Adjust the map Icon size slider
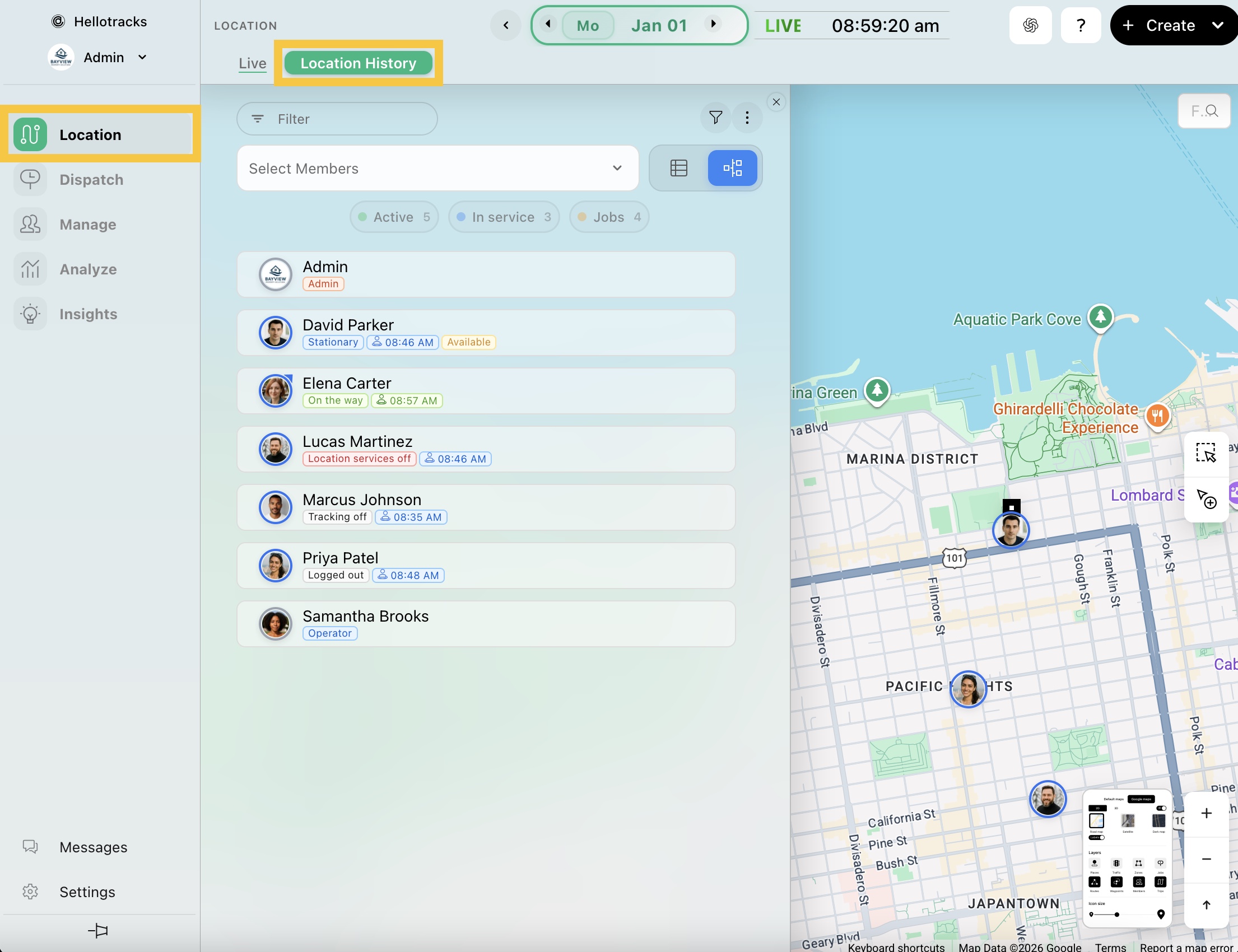This screenshot has height=952, width=1238. point(1116,914)
